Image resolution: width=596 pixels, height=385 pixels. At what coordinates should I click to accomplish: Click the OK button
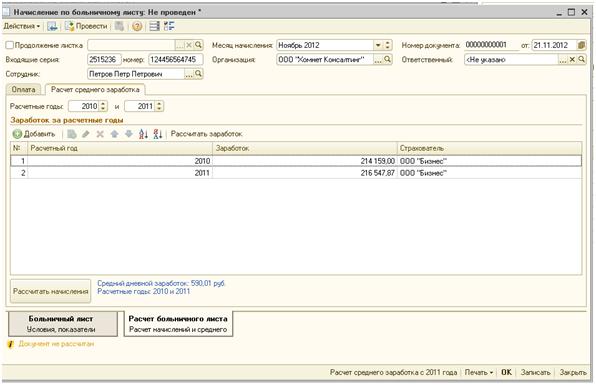pyautogui.click(x=506, y=373)
